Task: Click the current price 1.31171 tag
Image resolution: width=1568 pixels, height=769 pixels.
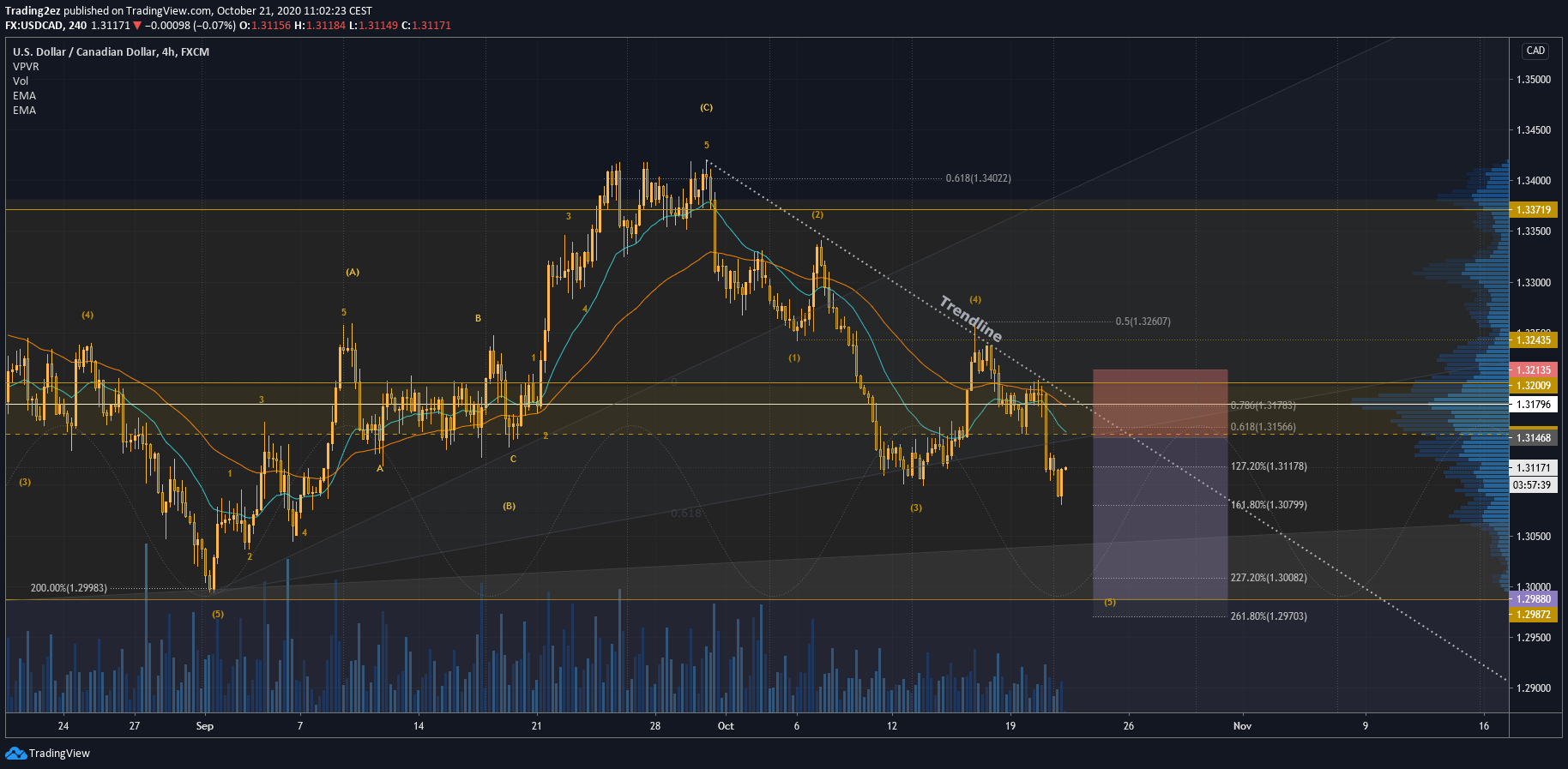Action: pyautogui.click(x=1534, y=468)
